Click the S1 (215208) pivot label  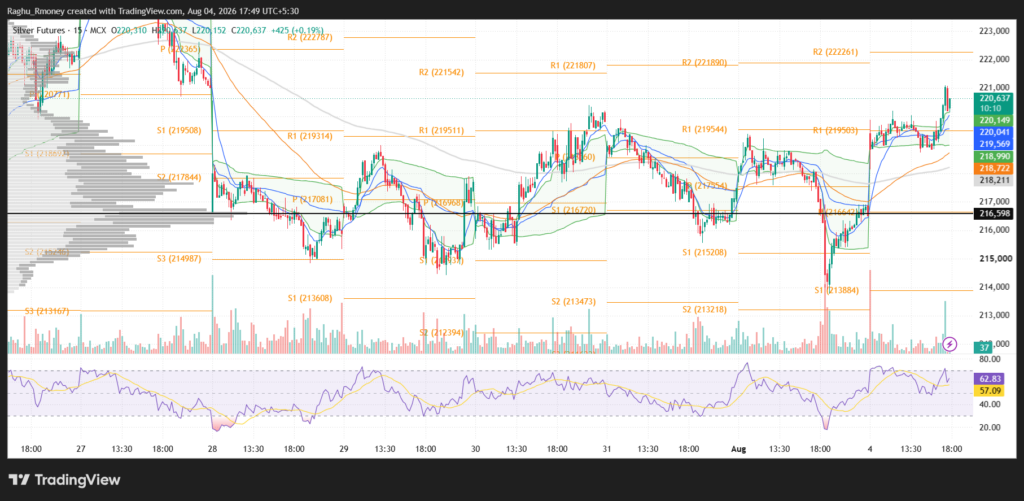coord(705,252)
